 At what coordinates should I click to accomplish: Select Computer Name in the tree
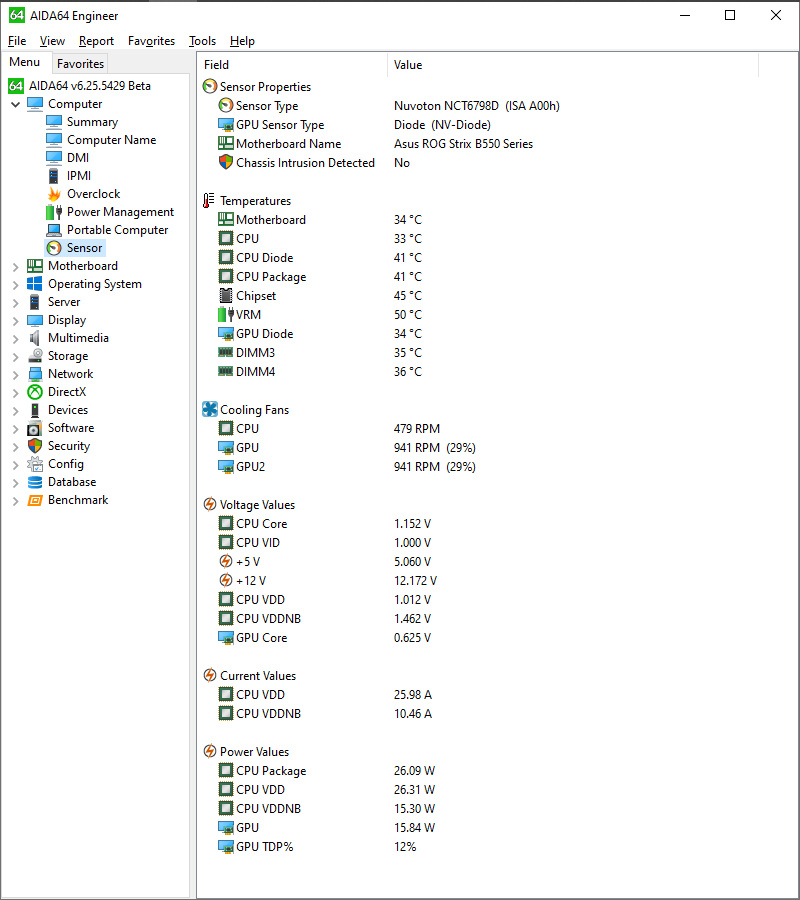111,139
